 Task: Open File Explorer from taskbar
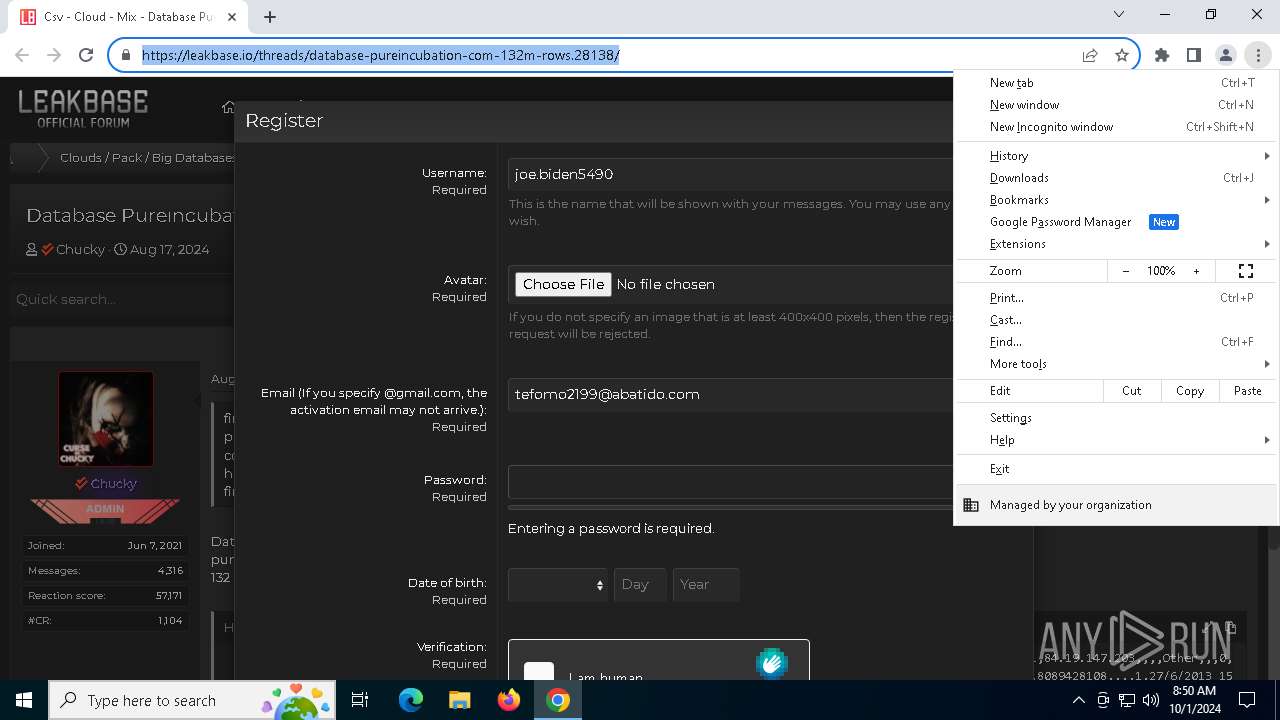pyautogui.click(x=460, y=700)
